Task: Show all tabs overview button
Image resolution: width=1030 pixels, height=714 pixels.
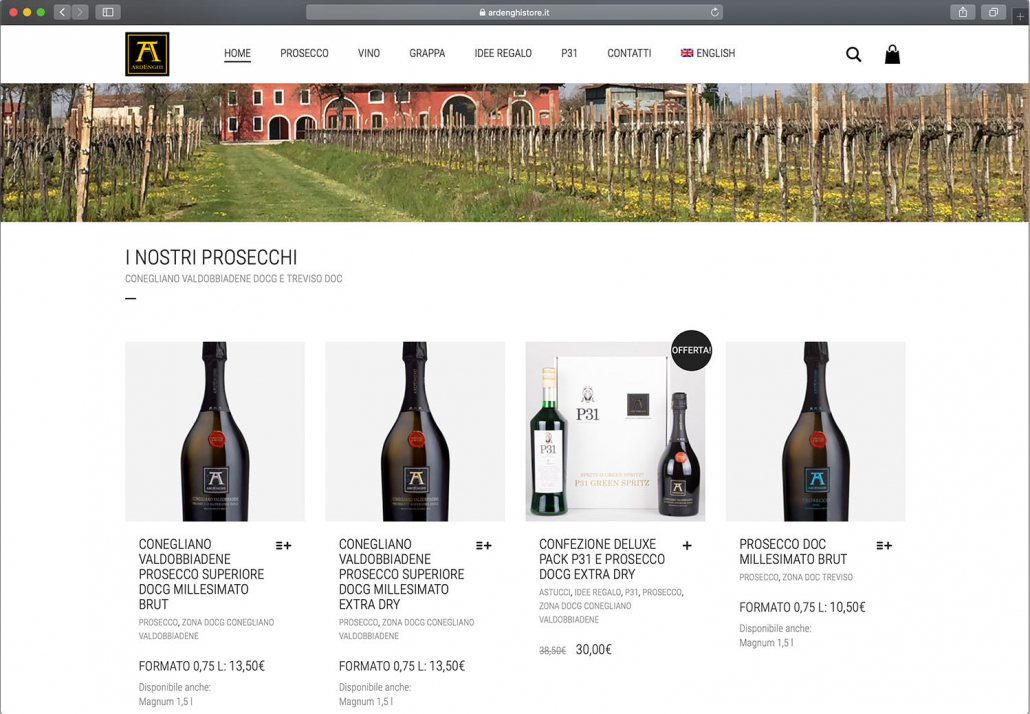Action: 993,12
